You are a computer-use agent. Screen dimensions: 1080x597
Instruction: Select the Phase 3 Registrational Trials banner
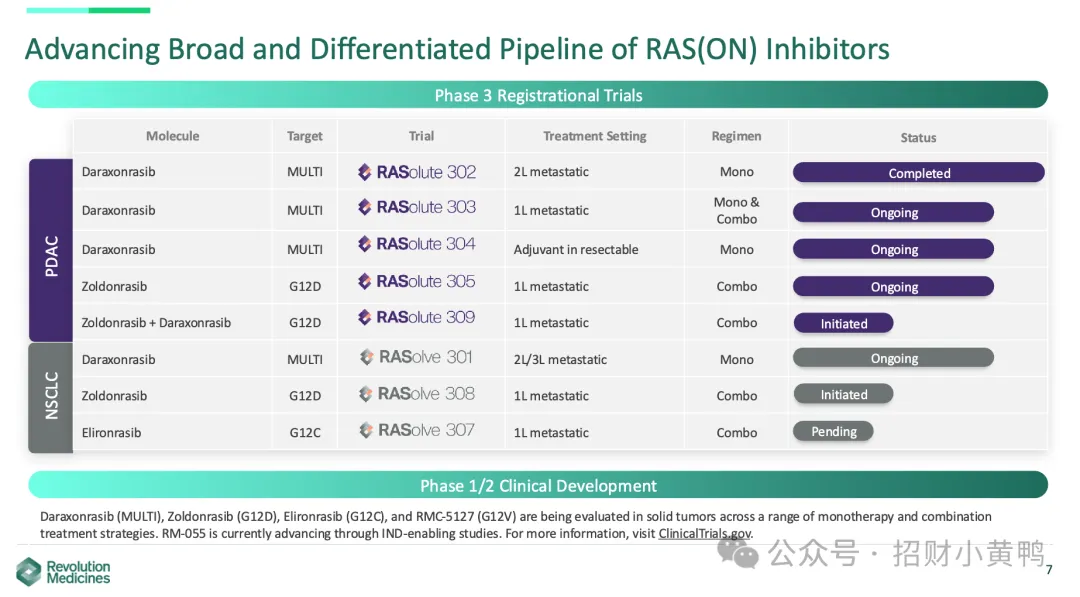point(538,95)
